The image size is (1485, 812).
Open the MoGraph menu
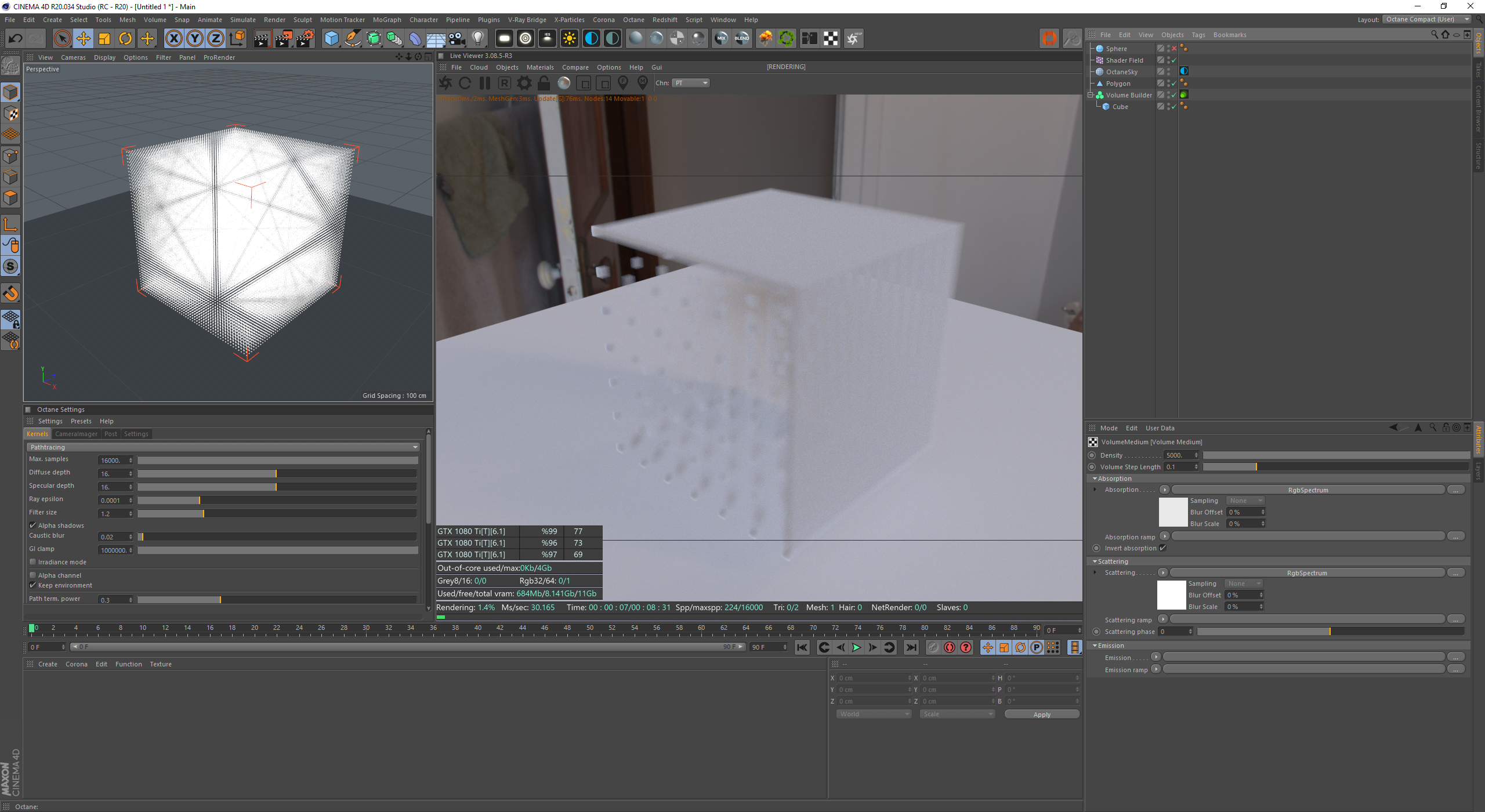pyautogui.click(x=386, y=20)
